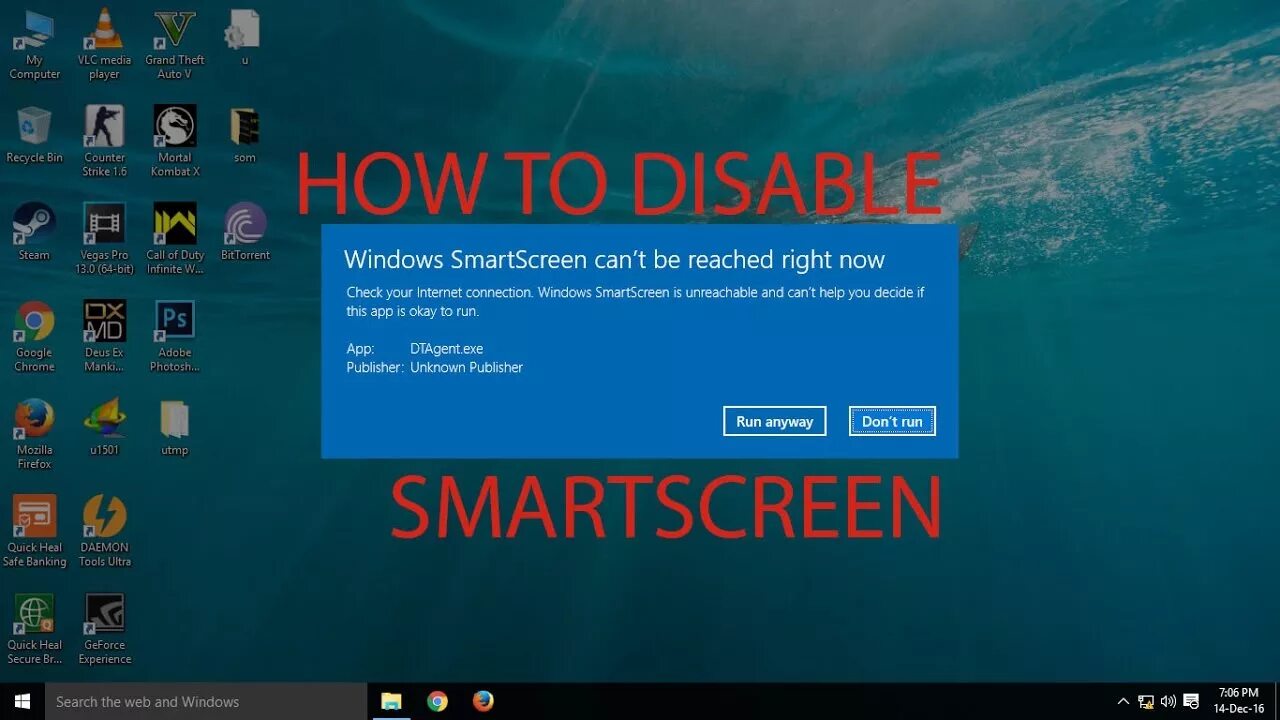Open Quick Heal Safe Banking
Screen dimensions: 1280x720
coord(34,532)
